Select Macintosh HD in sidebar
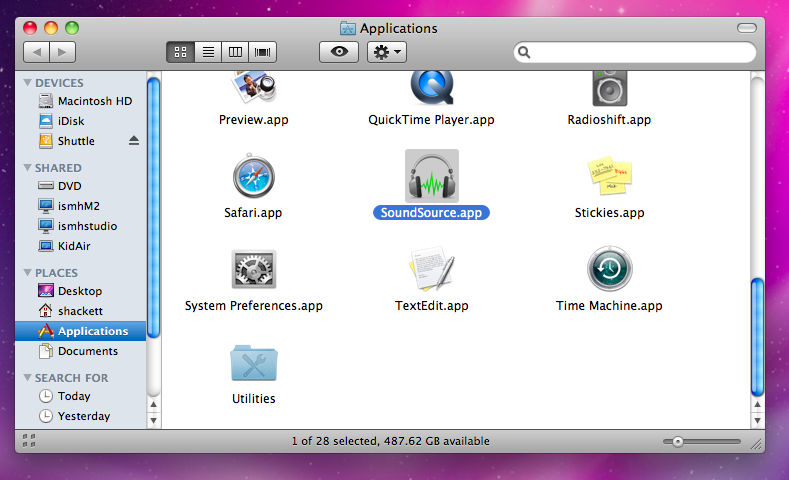 point(81,101)
